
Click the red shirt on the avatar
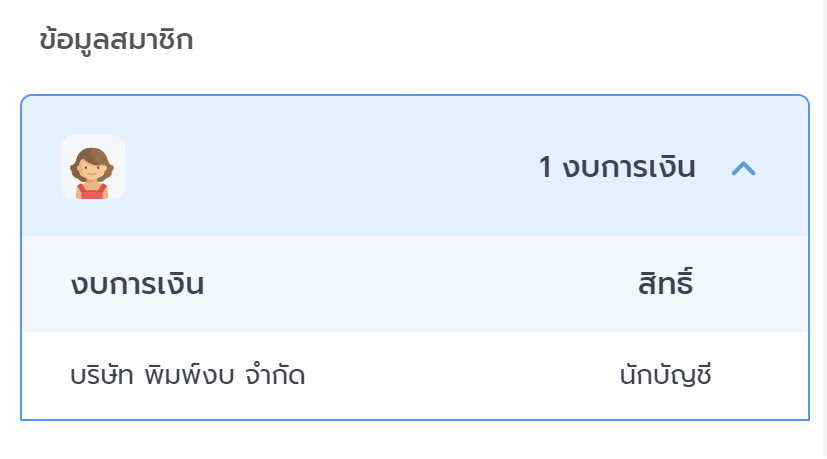pyautogui.click(x=92, y=191)
